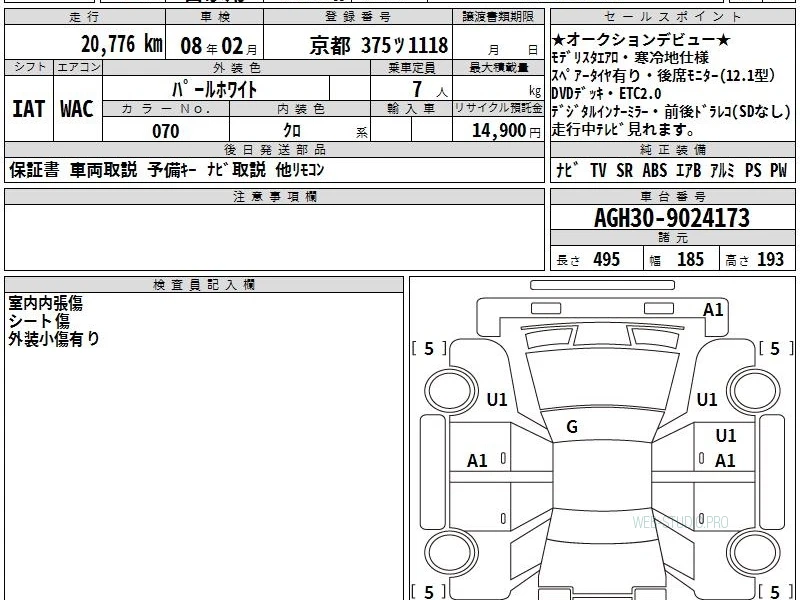This screenshot has width=800, height=600.
Task: Click the height value 193
Action: [770, 260]
